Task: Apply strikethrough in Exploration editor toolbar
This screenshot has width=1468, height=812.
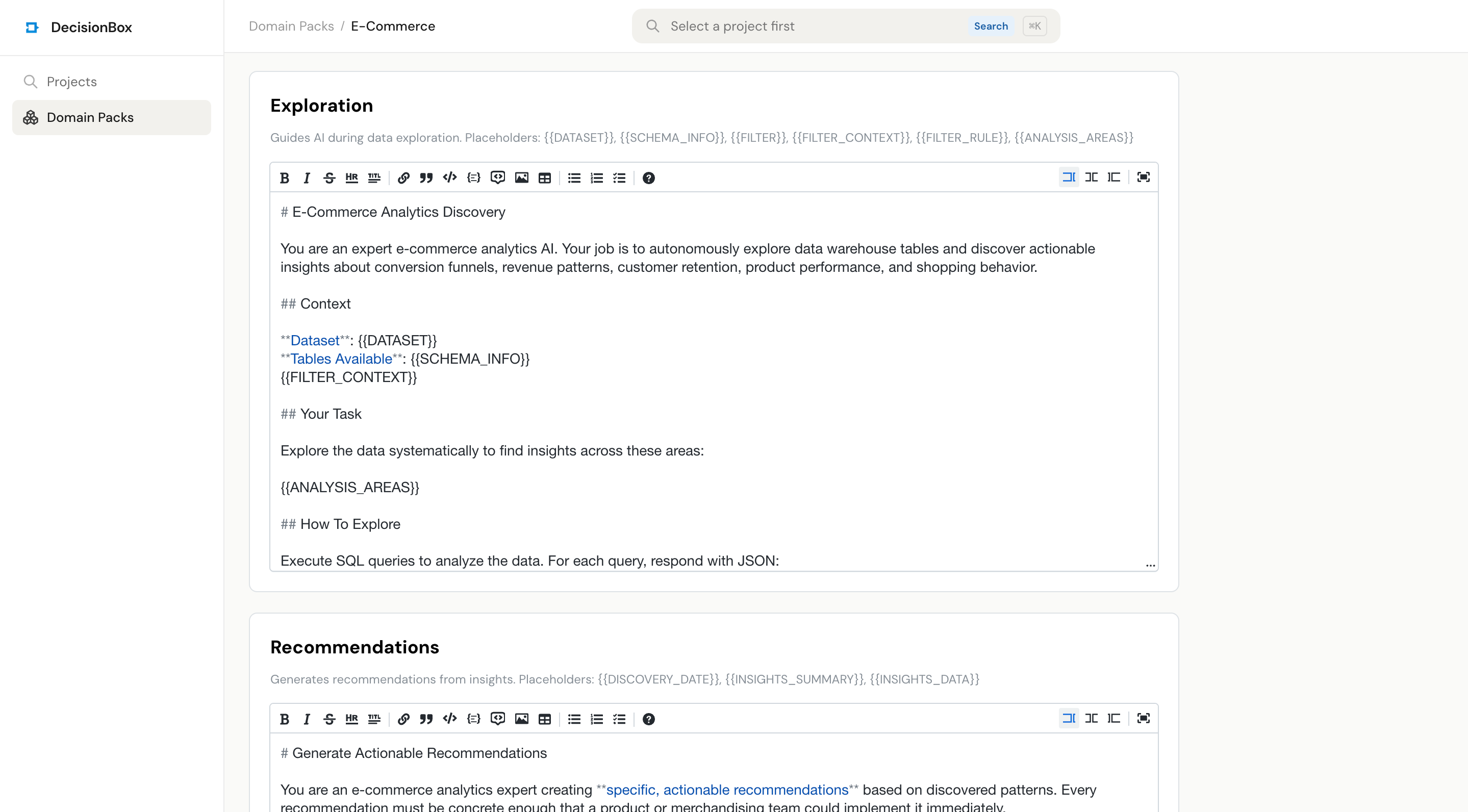Action: [x=330, y=178]
